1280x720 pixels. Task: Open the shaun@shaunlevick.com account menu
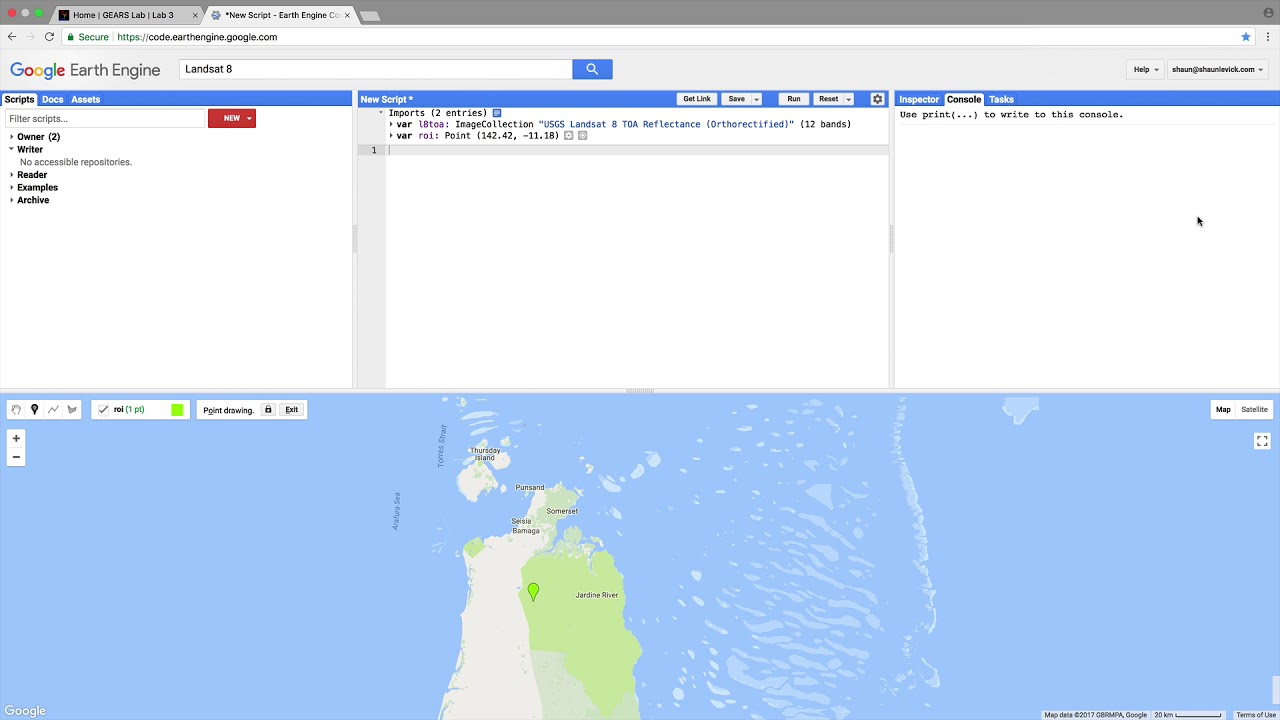1218,70
